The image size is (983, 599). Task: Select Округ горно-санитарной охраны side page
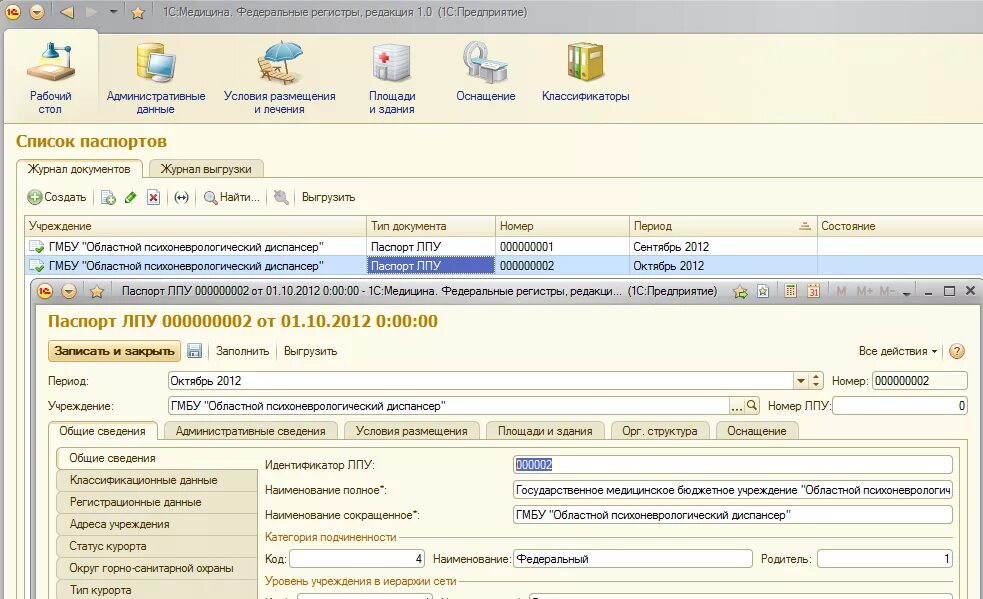pyautogui.click(x=157, y=568)
